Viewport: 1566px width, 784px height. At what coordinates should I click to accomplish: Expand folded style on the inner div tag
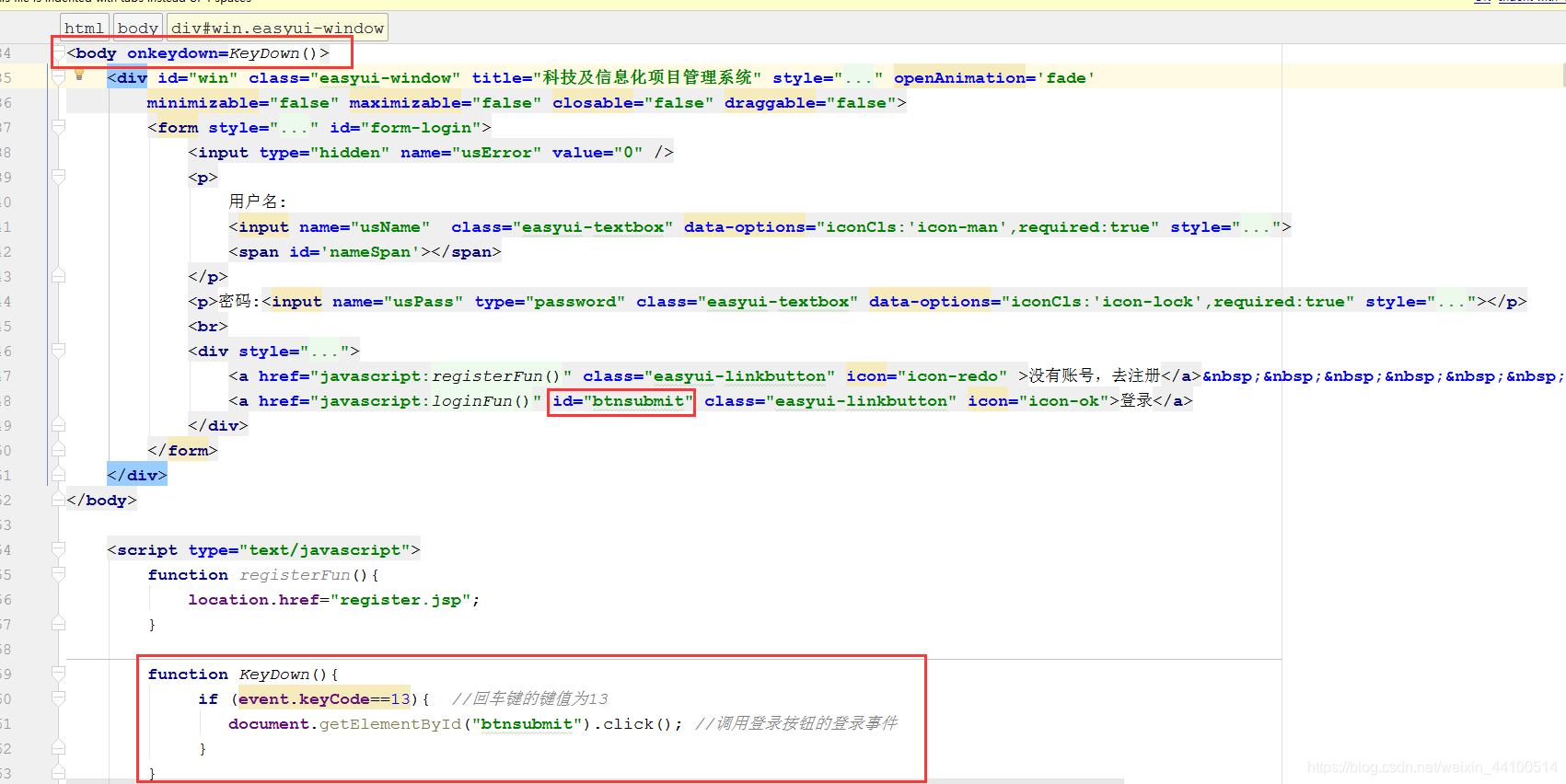pos(324,352)
